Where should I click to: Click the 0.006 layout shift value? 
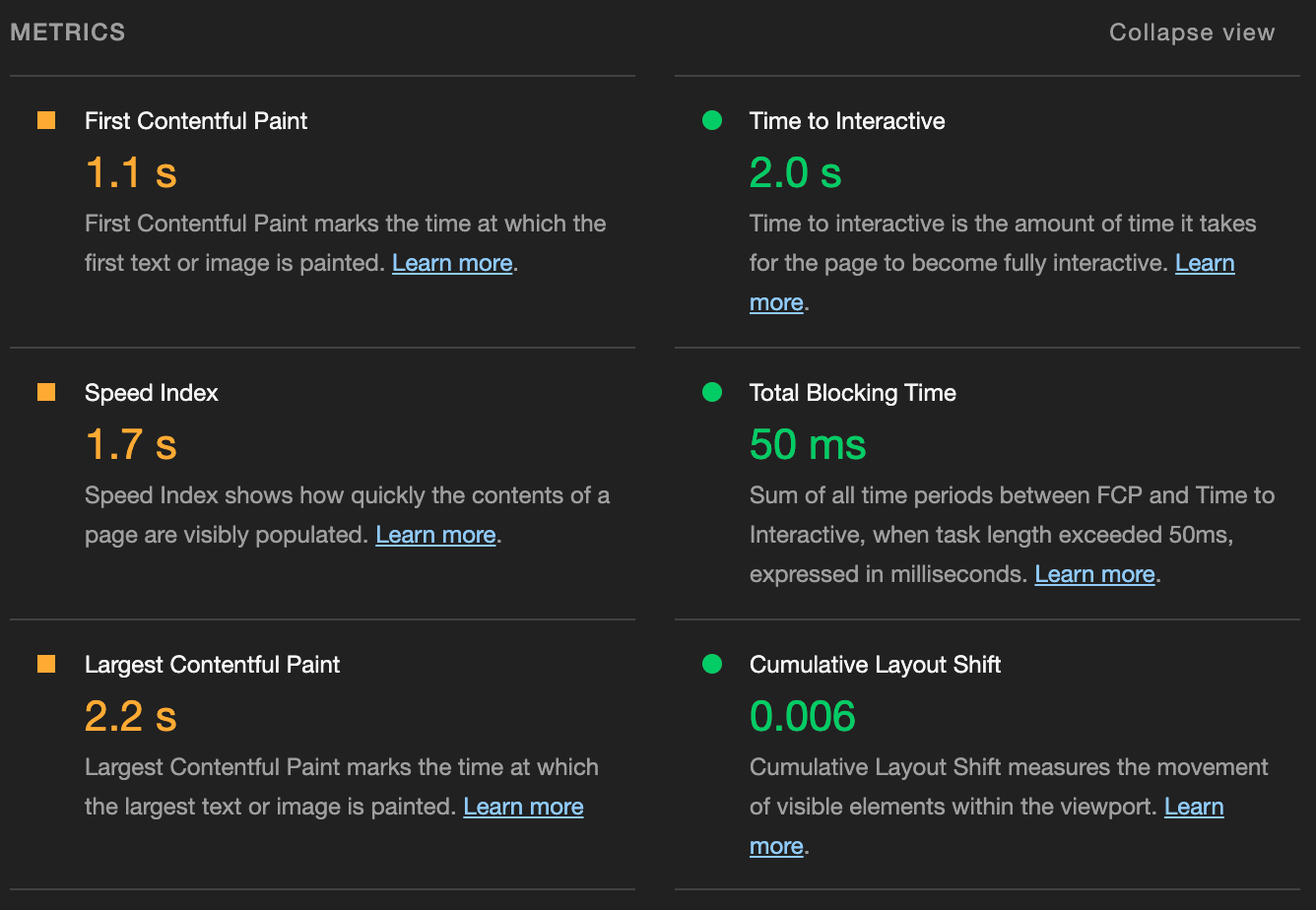point(803,716)
